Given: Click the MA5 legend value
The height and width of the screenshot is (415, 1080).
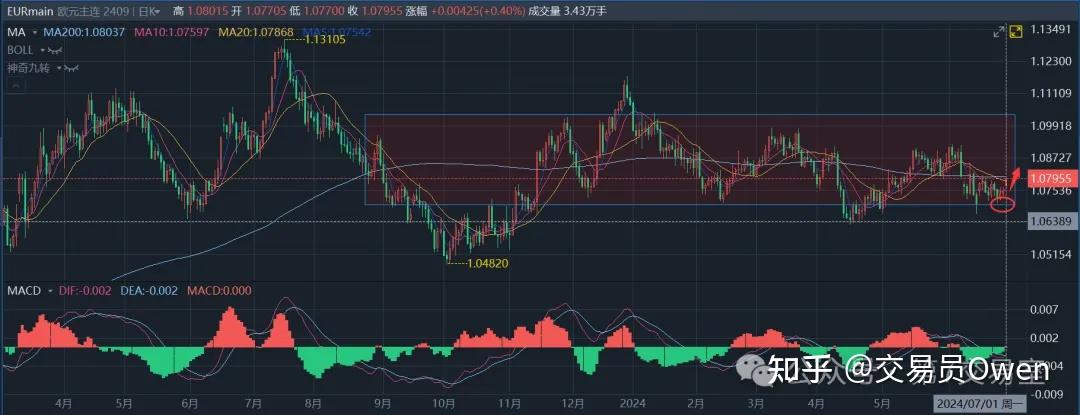Looking at the screenshot, I should click(337, 32).
